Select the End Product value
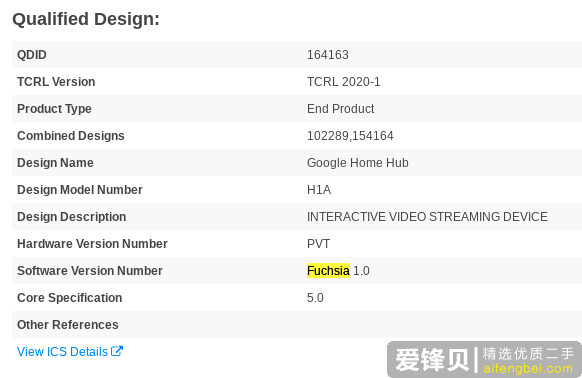 [x=340, y=109]
